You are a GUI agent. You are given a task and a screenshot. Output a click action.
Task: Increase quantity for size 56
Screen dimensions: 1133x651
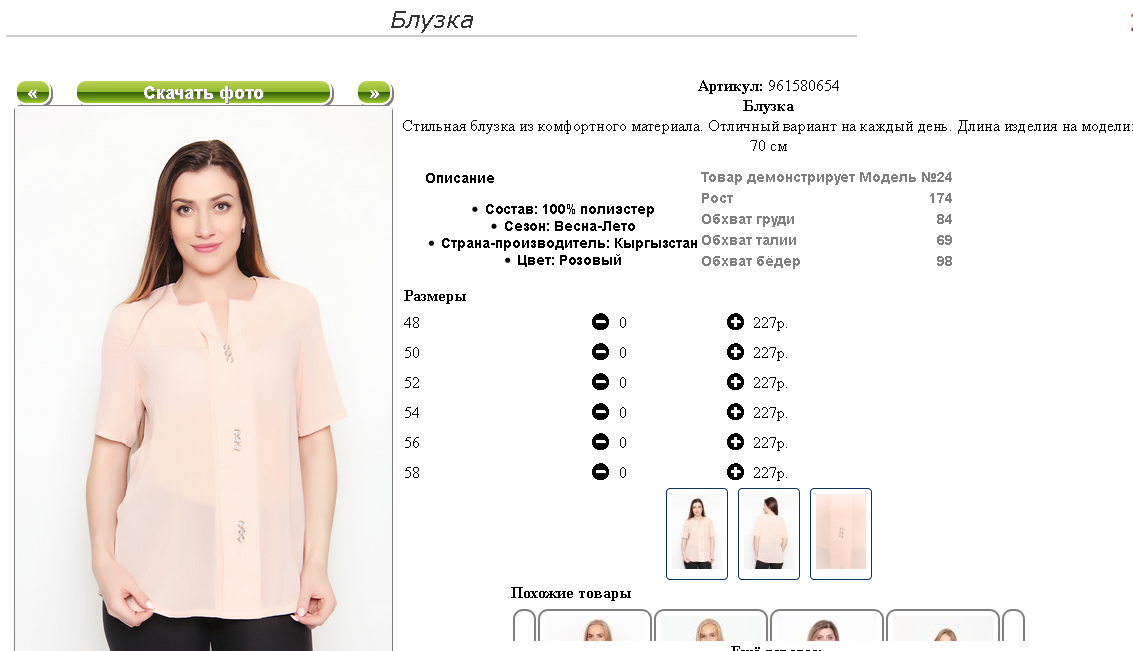point(735,442)
